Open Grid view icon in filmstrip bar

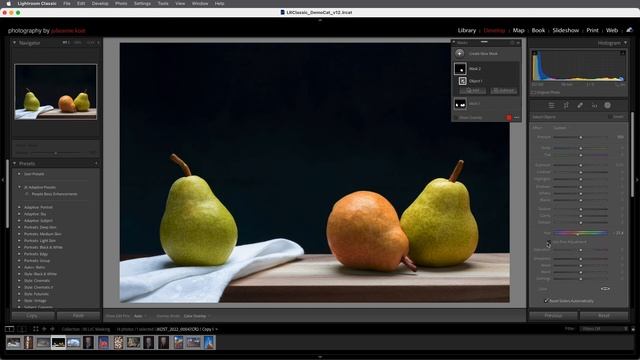pyautogui.click(x=36, y=329)
